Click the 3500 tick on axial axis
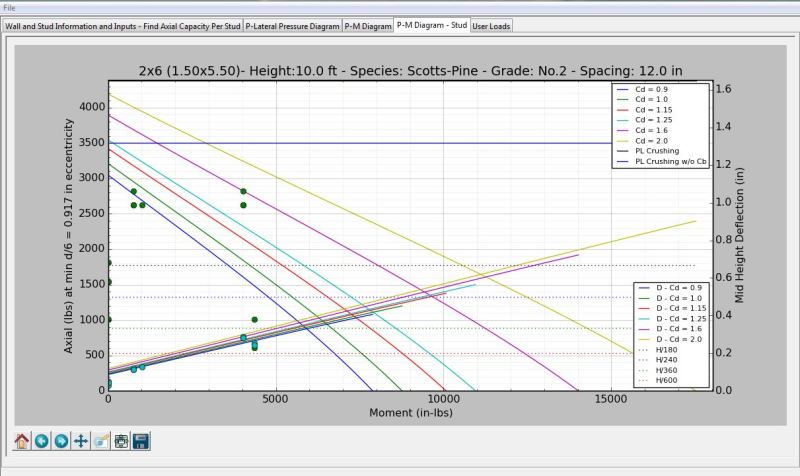This screenshot has width=800, height=476. (92, 142)
